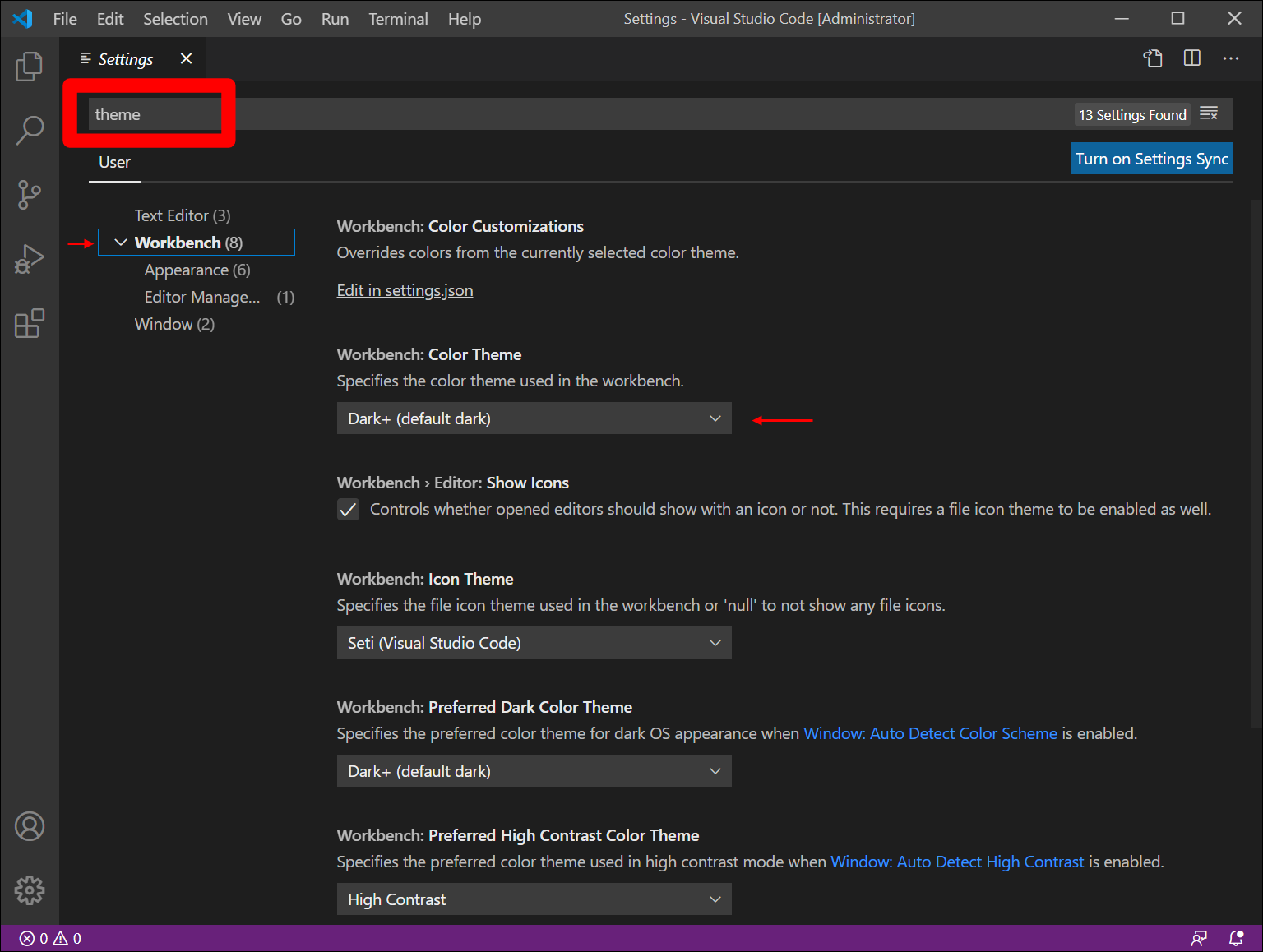Open notifications bell in status bar
The height and width of the screenshot is (952, 1263).
[x=1236, y=938]
